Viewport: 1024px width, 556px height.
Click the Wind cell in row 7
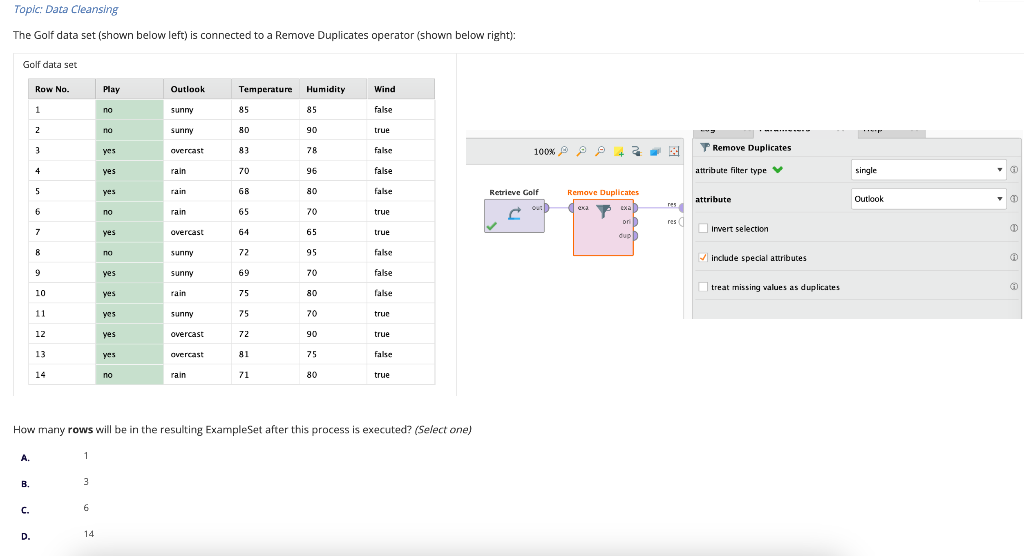tap(400, 232)
